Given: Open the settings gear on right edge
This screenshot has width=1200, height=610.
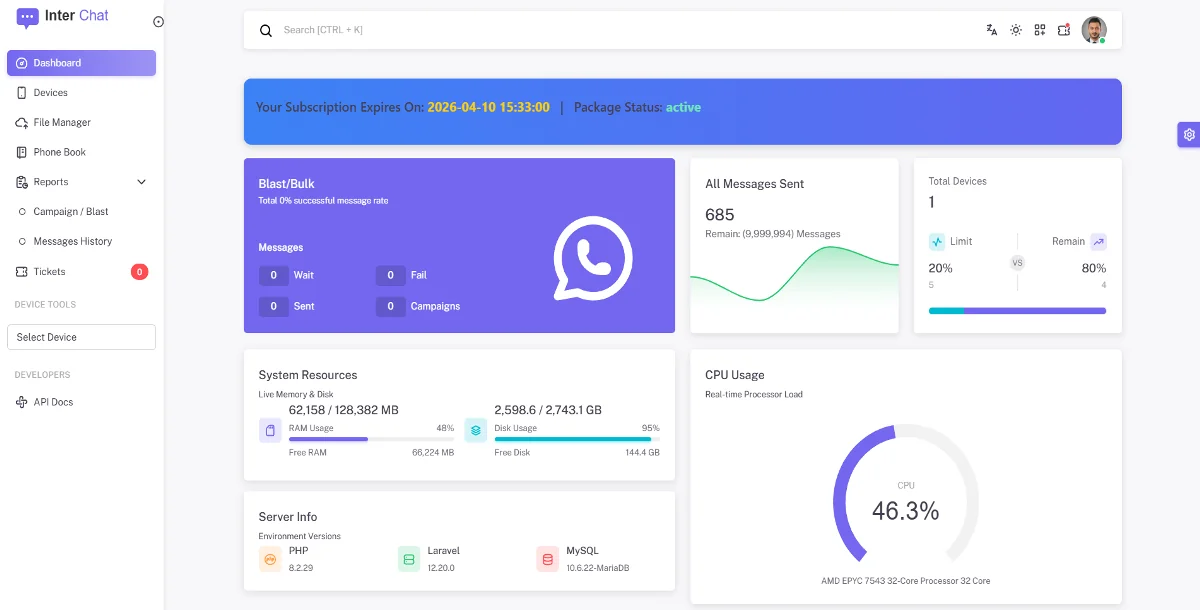Looking at the screenshot, I should 1188,135.
